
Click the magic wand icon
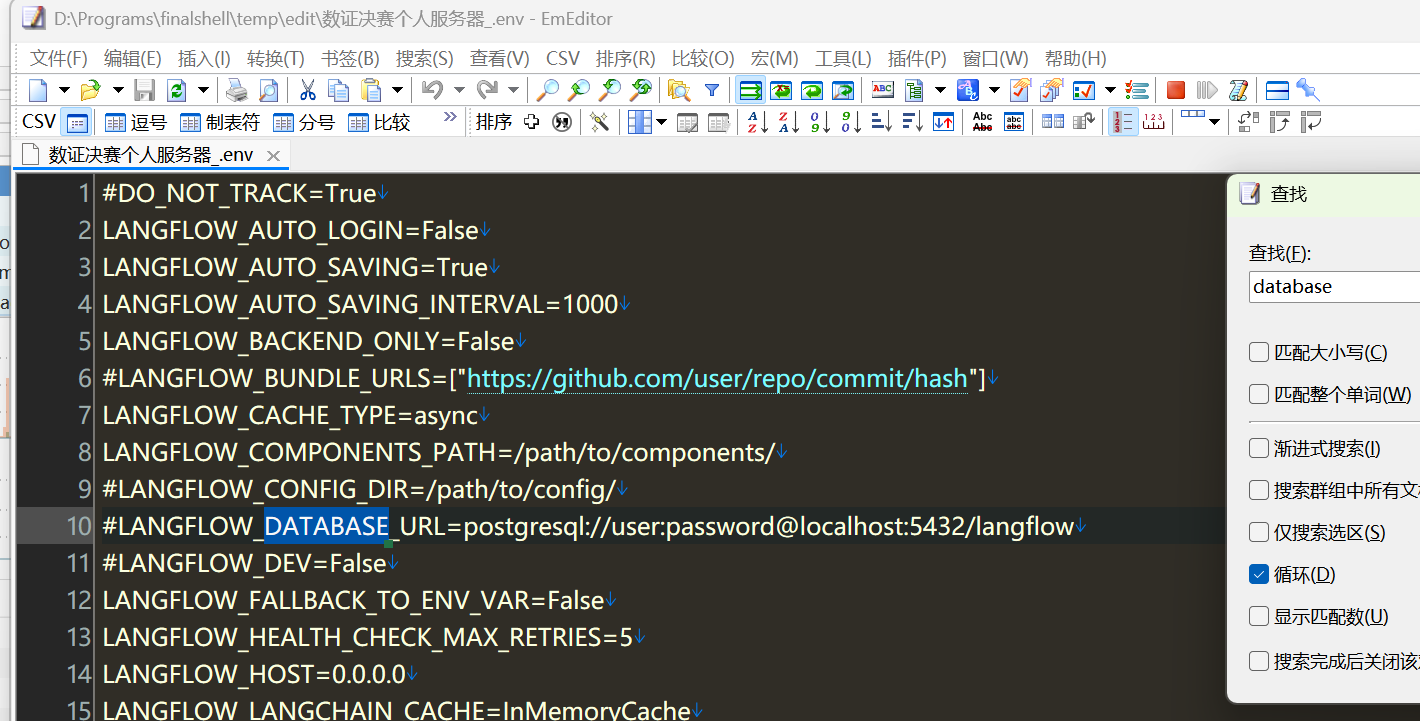pyautogui.click(x=599, y=122)
